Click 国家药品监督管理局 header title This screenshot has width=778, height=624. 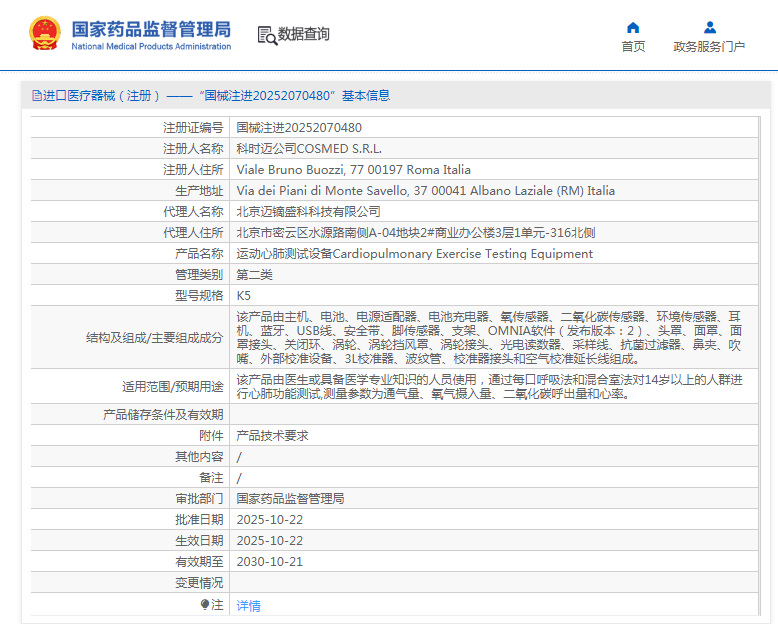pos(151,29)
